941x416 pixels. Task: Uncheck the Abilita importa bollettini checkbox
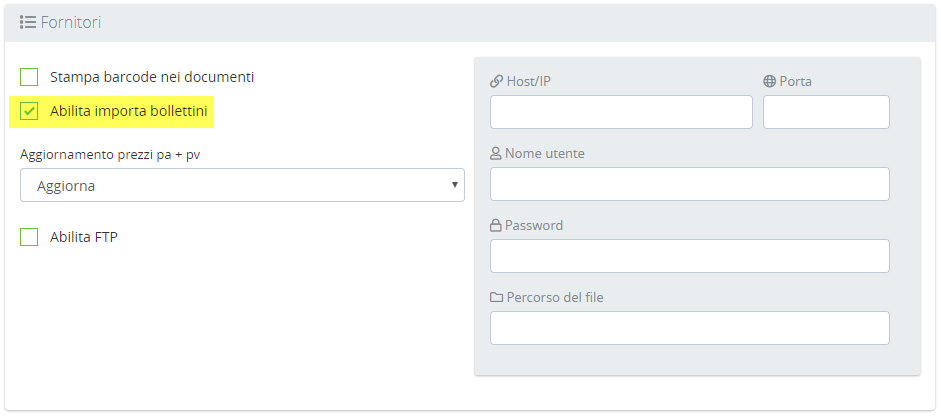click(29, 112)
